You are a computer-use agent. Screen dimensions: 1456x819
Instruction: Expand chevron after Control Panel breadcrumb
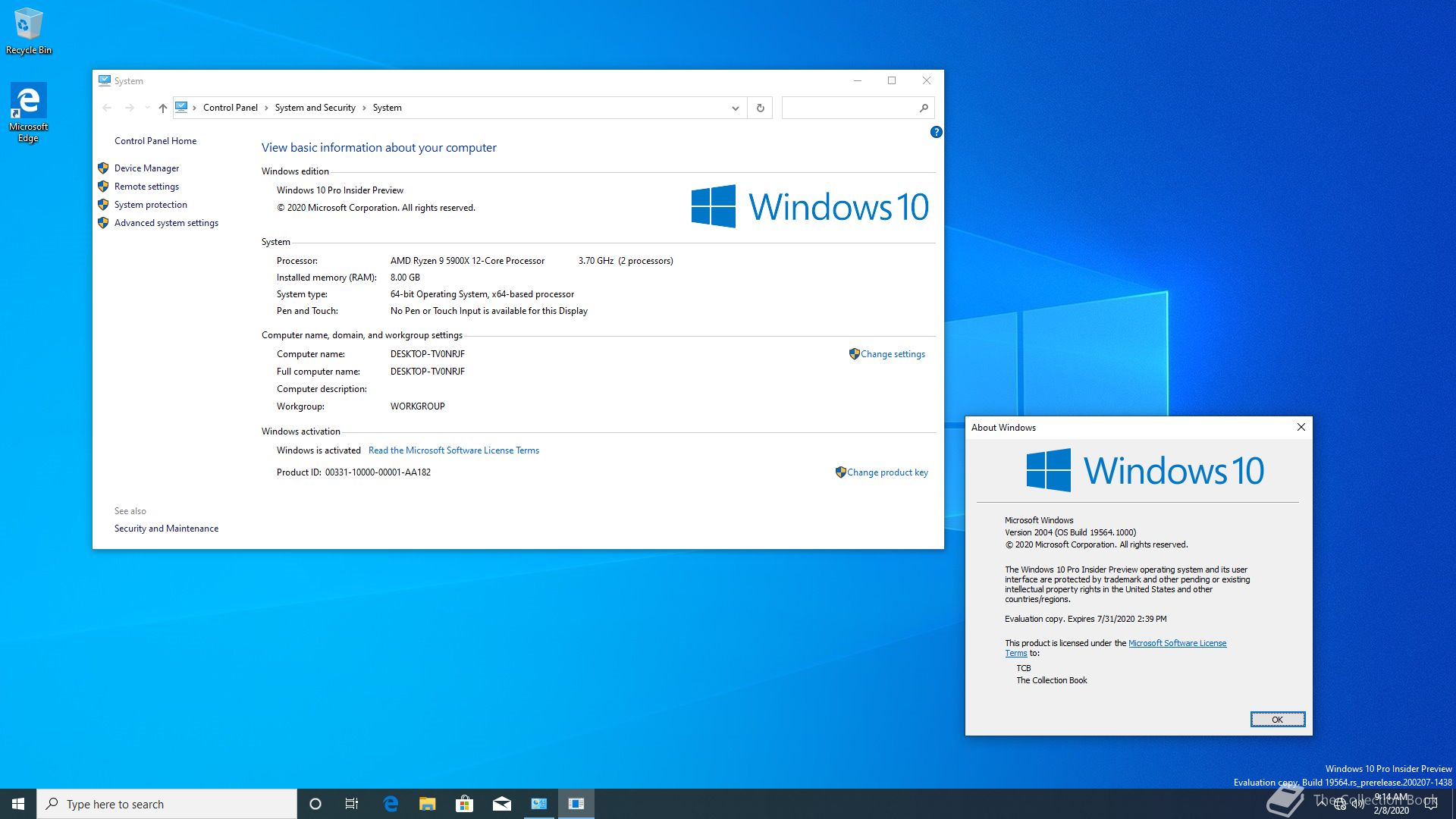[x=266, y=108]
